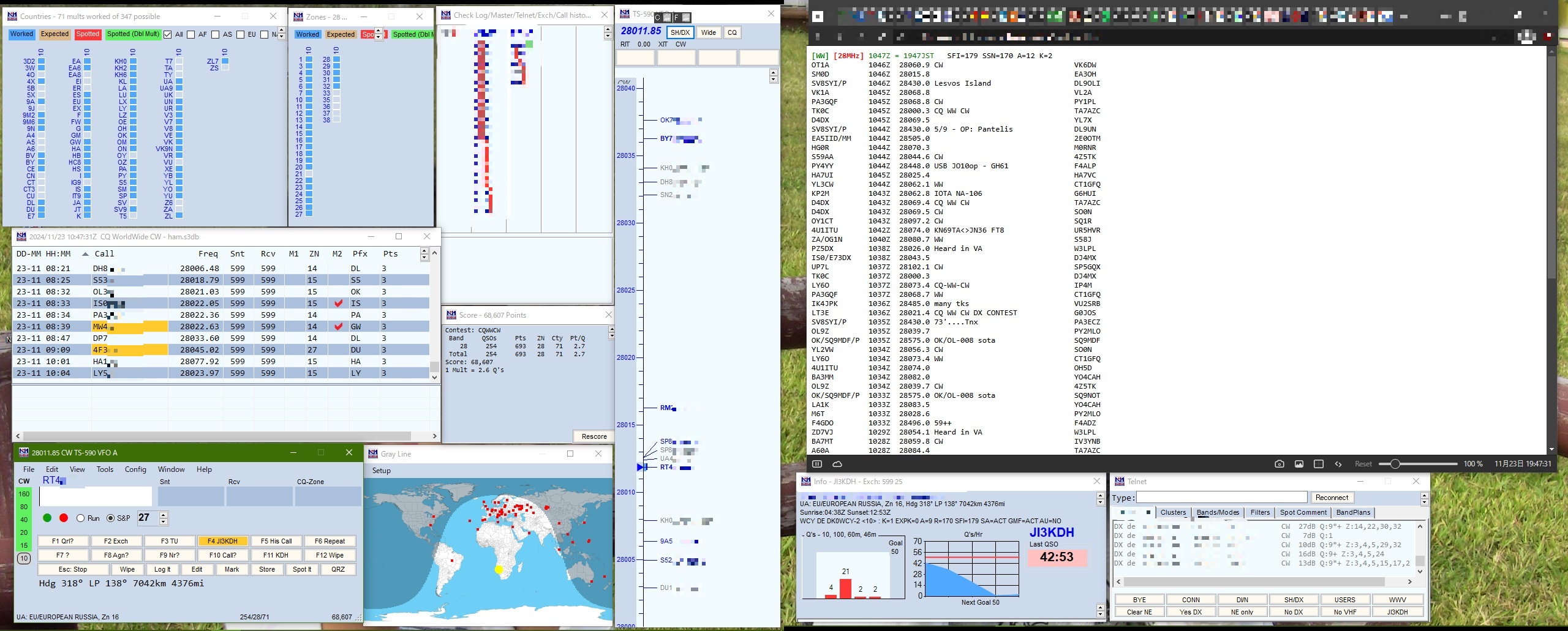Image resolution: width=1568 pixels, height=631 pixels.
Task: Check the All continents checkbox in Countries window
Action: tap(168, 34)
